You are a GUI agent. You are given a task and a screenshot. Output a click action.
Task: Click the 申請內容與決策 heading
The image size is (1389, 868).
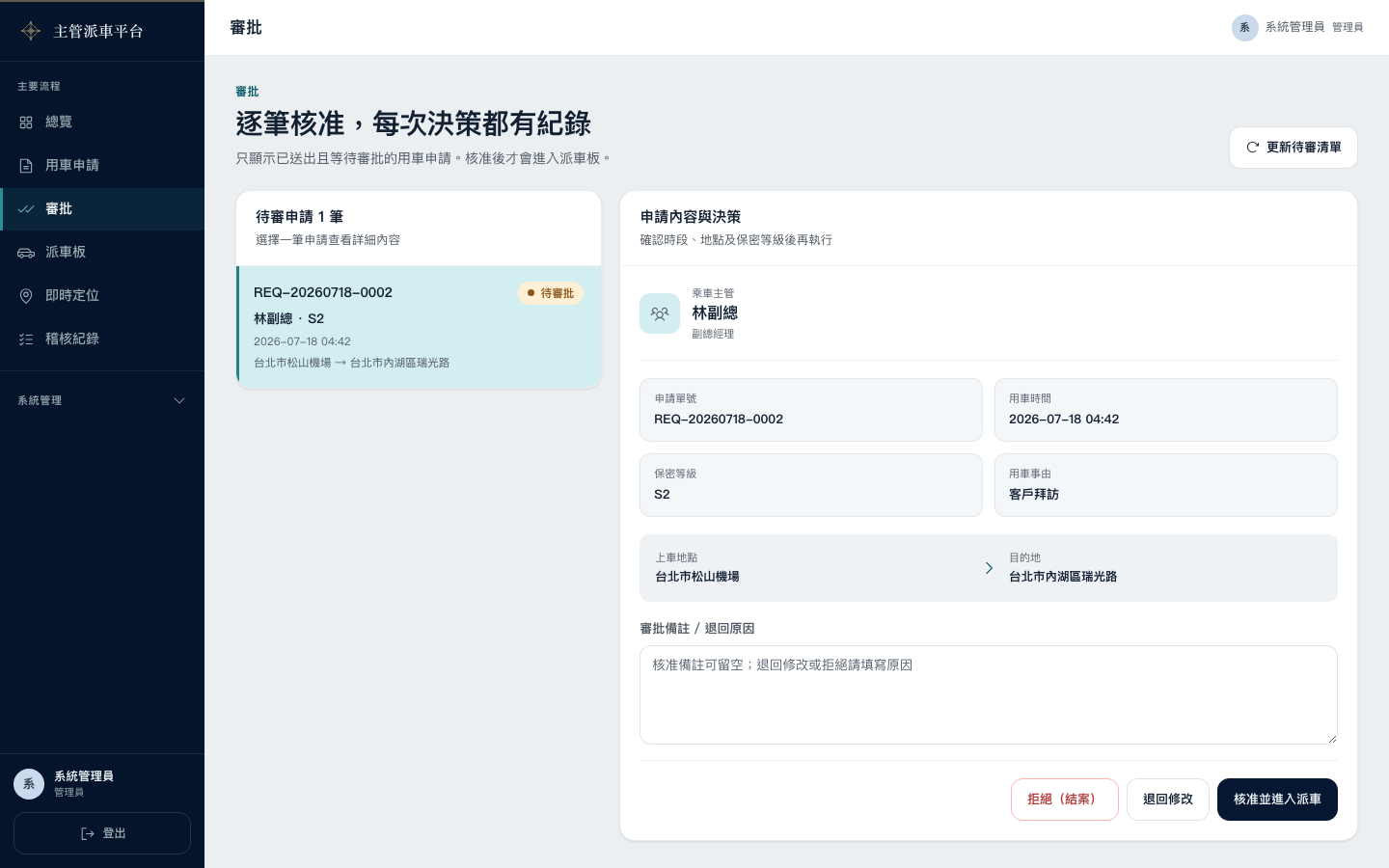(x=691, y=217)
